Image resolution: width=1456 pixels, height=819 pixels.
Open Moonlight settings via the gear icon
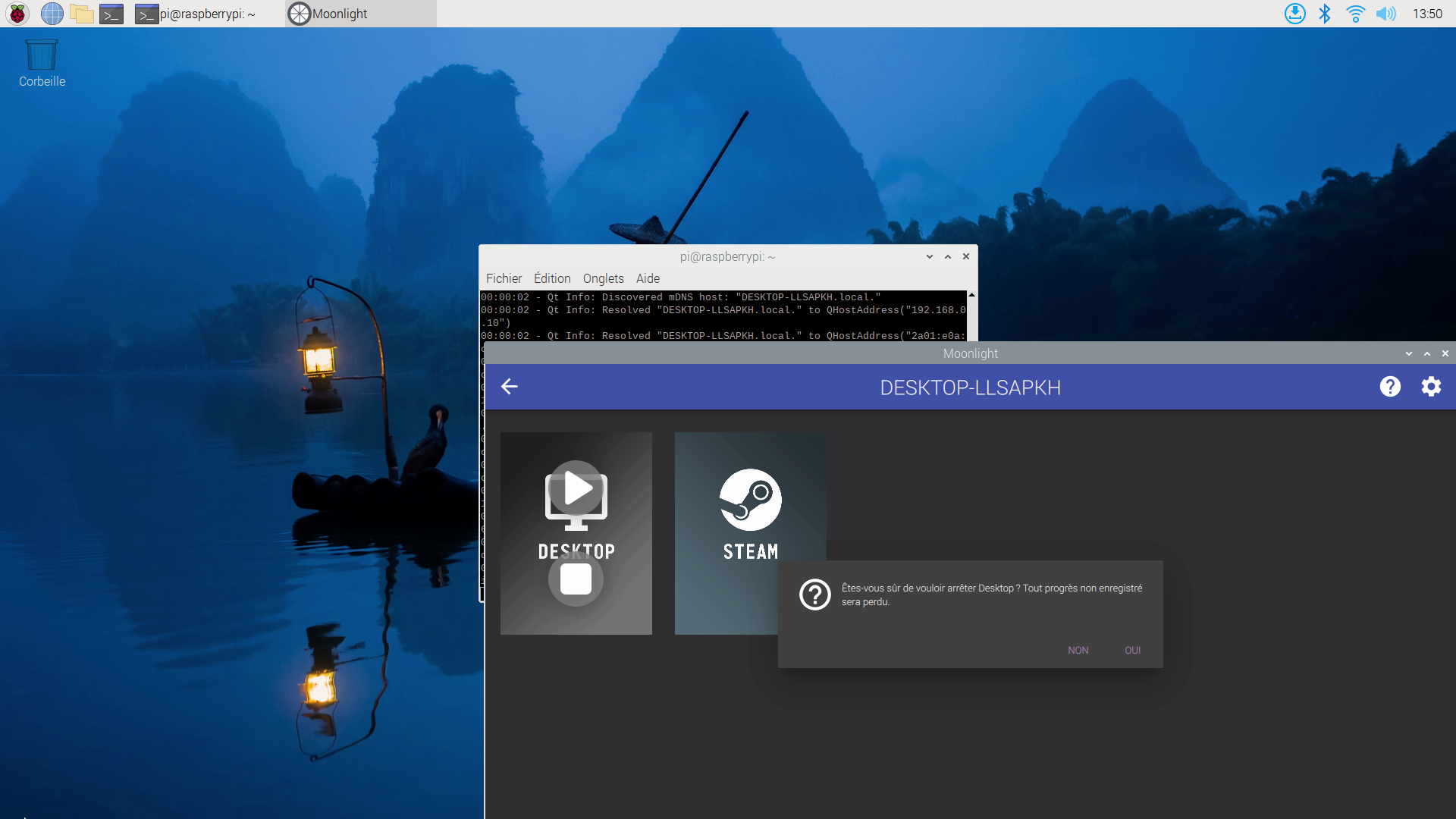(x=1431, y=387)
